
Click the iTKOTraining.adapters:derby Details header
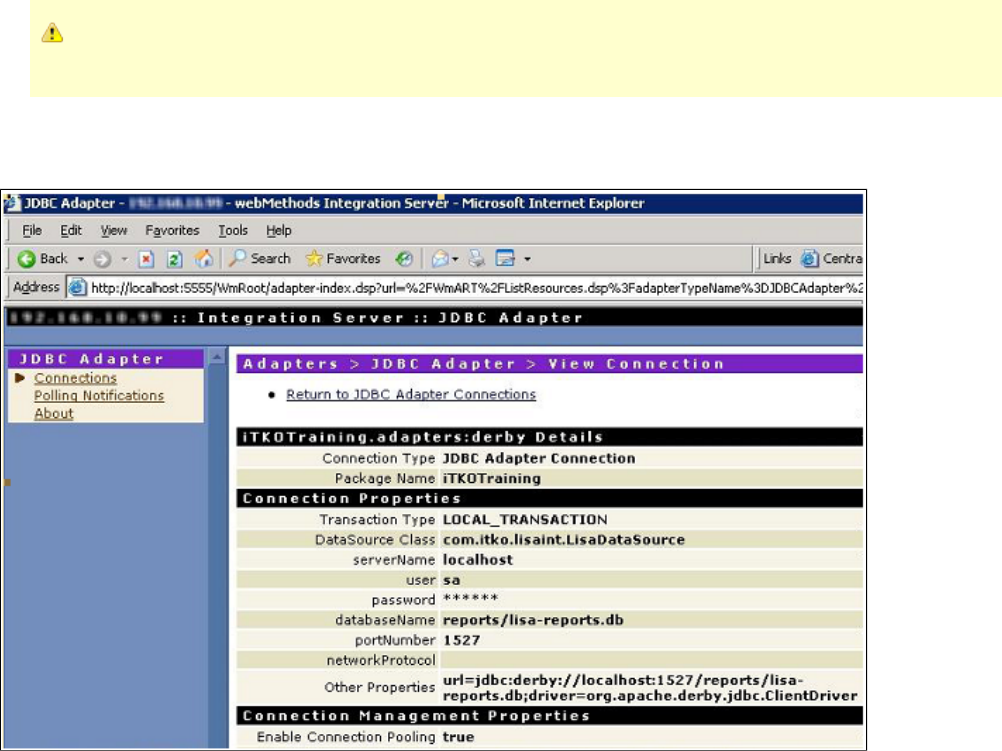[550, 437]
